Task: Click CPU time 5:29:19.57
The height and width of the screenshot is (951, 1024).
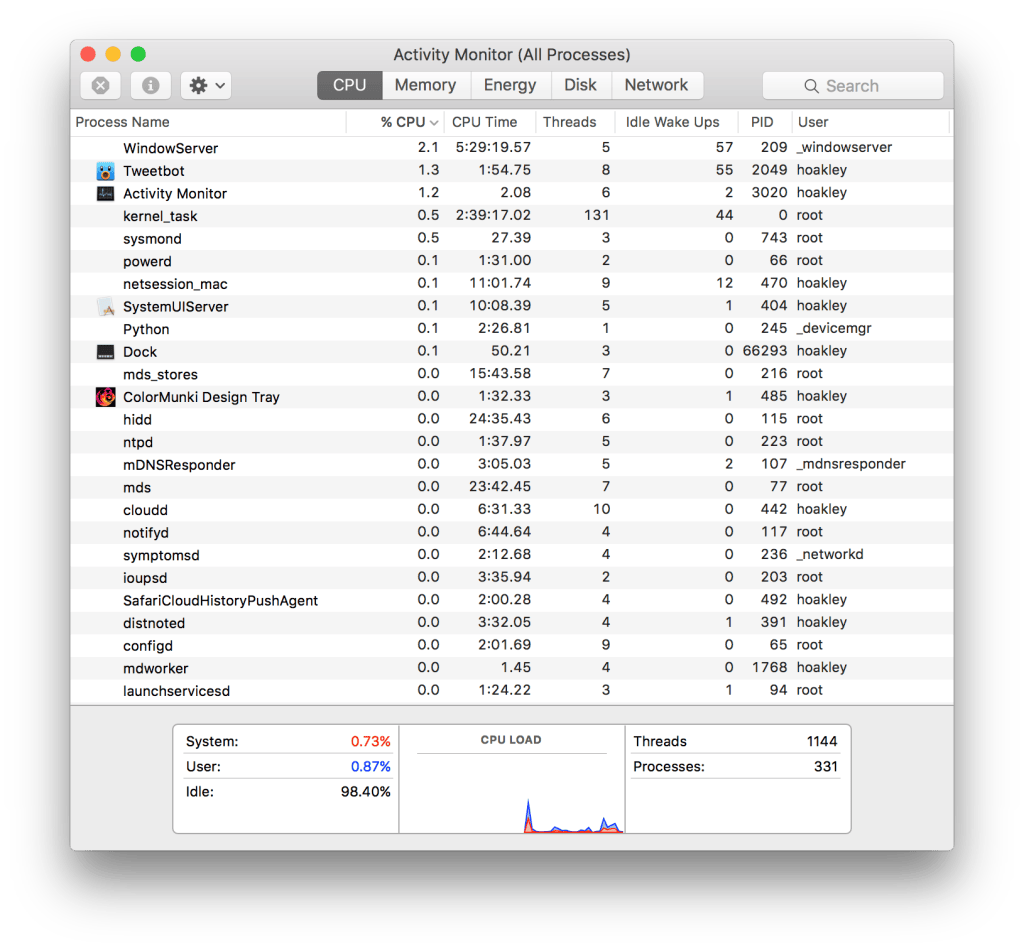Action: coord(493,148)
